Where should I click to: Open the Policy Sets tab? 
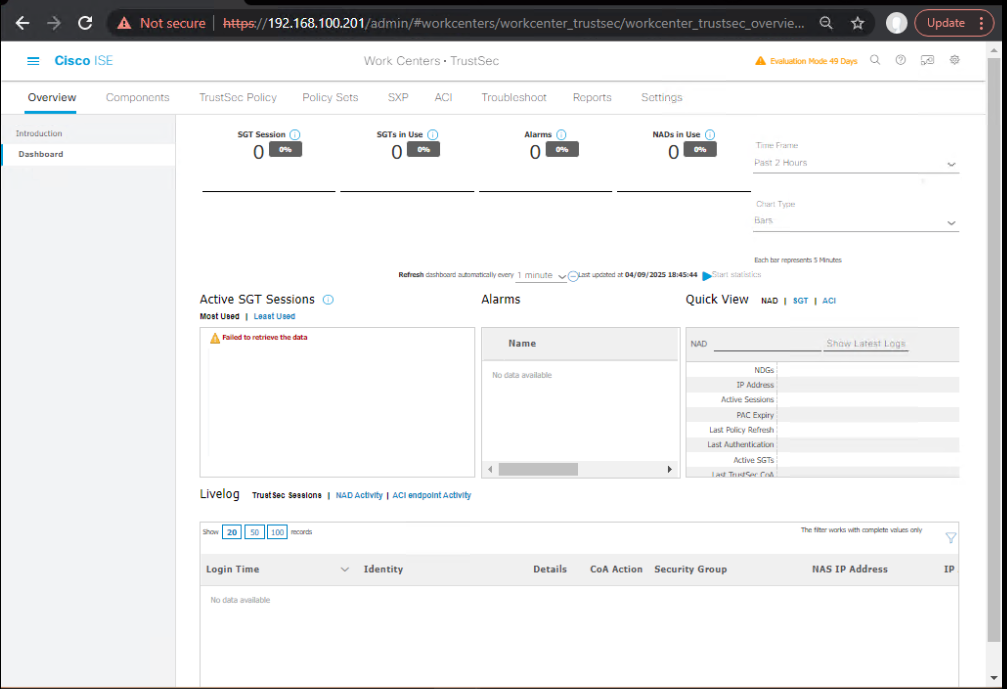(330, 98)
